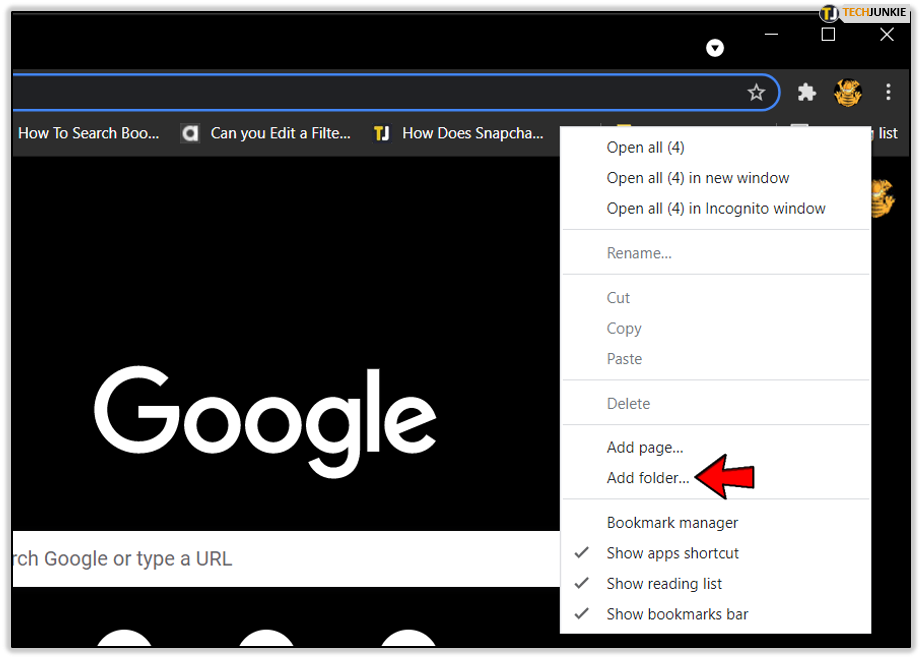Minimize the Chrome window
922x659 pixels.
(771, 35)
